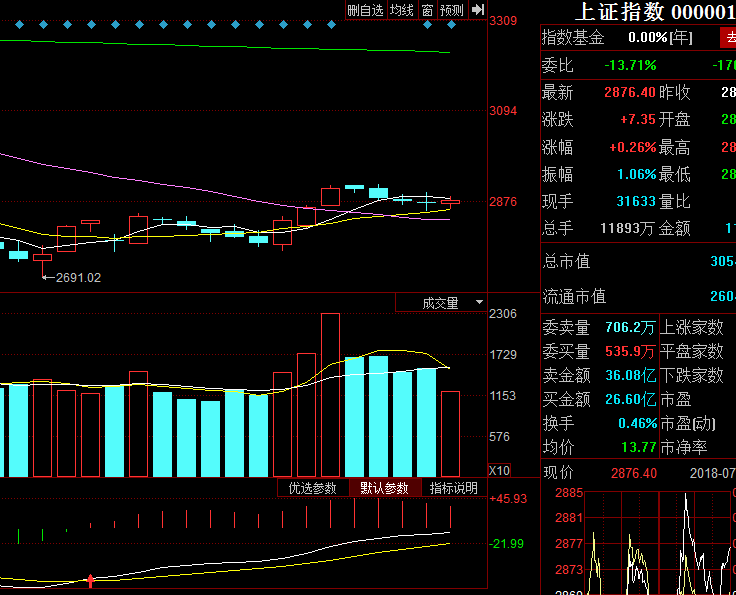Click the 删自选 toolbar button

365,10
